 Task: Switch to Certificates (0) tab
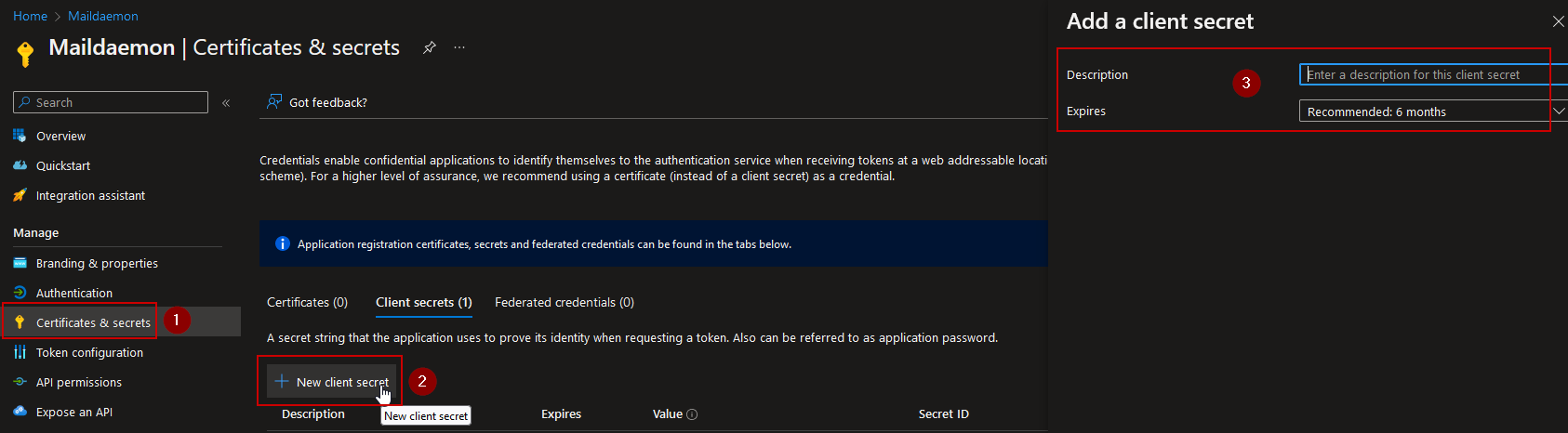tap(307, 302)
